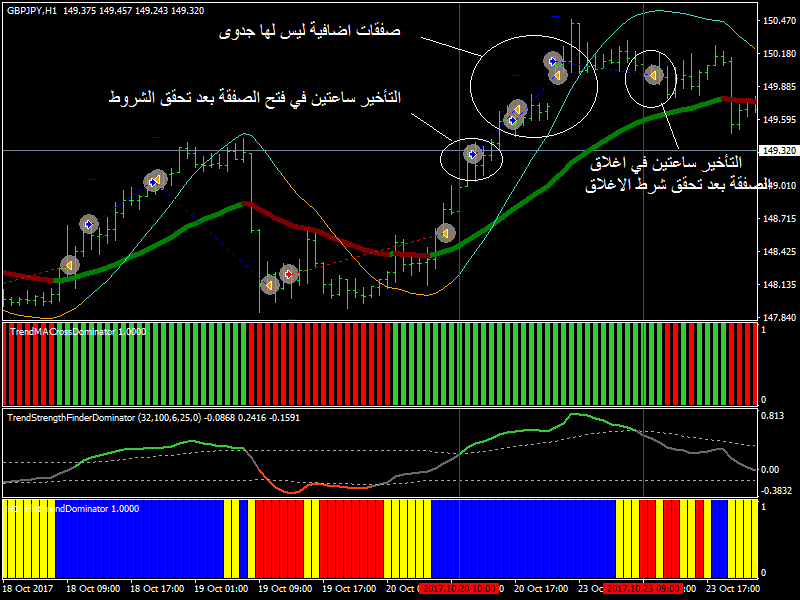Click the topmost blue marker in the large ellipse
This screenshot has width=800, height=600.
pyautogui.click(x=552, y=61)
